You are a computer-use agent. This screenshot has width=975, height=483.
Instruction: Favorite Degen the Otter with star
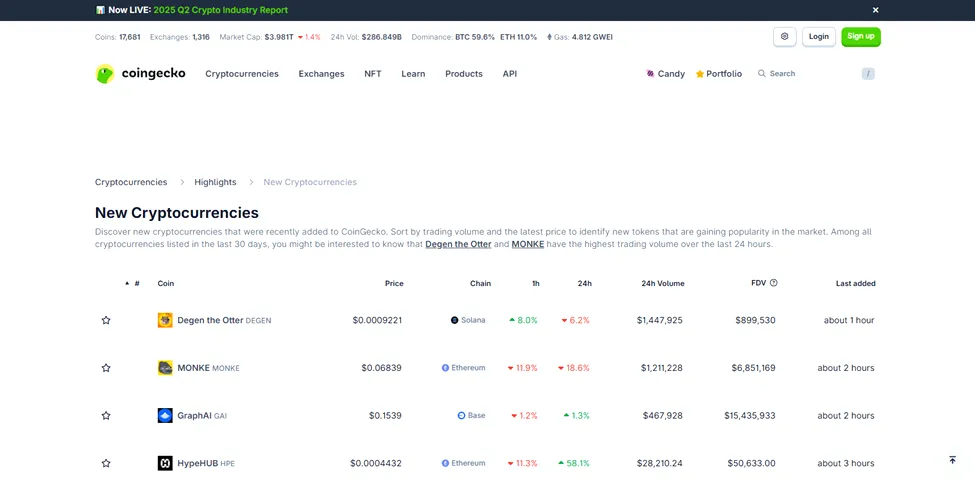tap(106, 320)
